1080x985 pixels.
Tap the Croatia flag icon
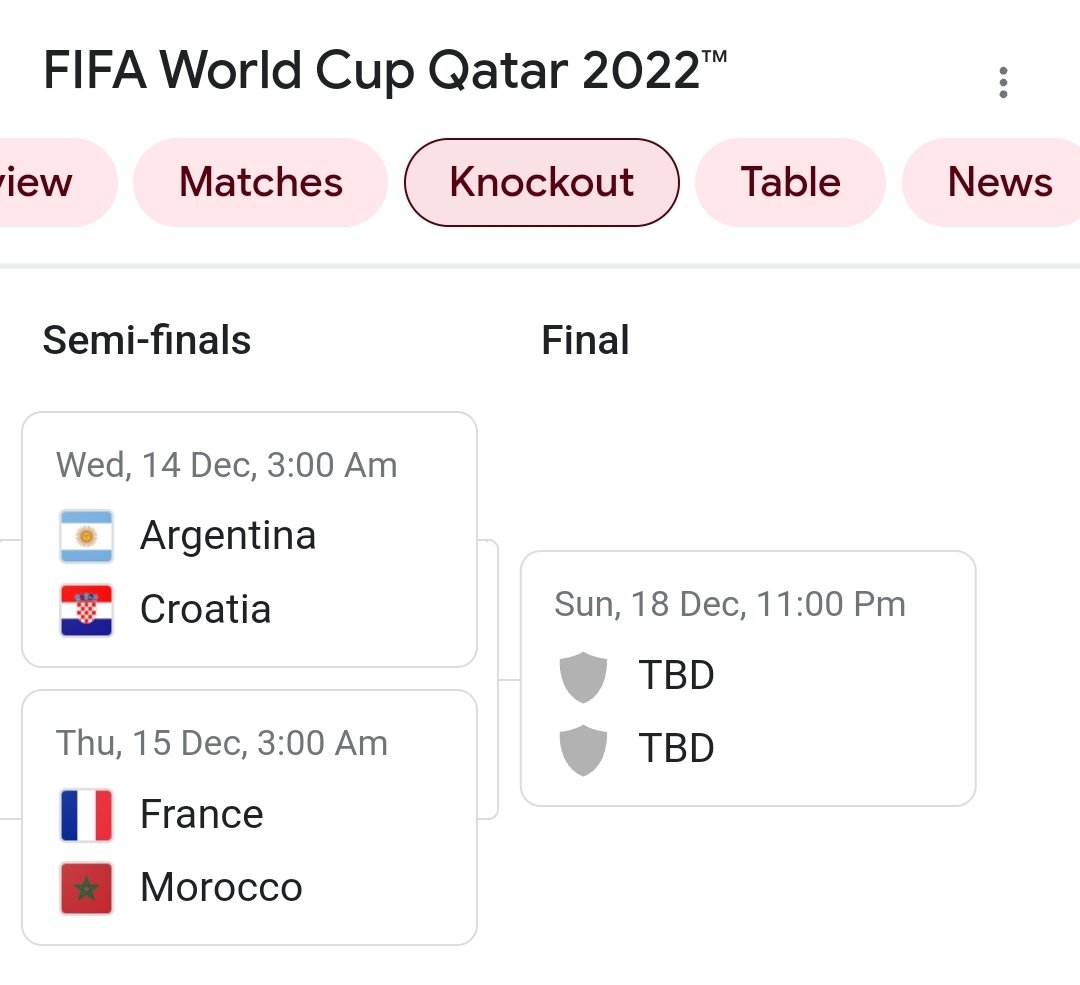pyautogui.click(x=86, y=610)
